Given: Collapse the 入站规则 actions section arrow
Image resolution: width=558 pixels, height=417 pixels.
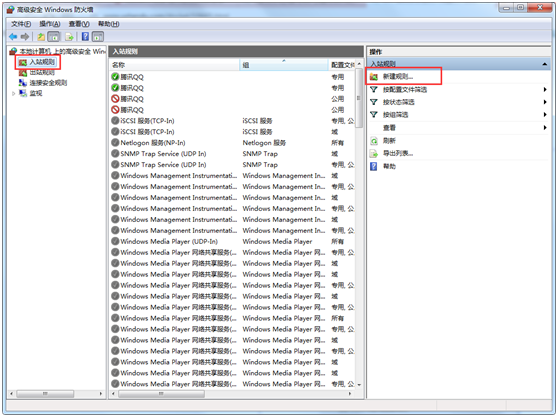Looking at the screenshot, I should [x=544, y=64].
